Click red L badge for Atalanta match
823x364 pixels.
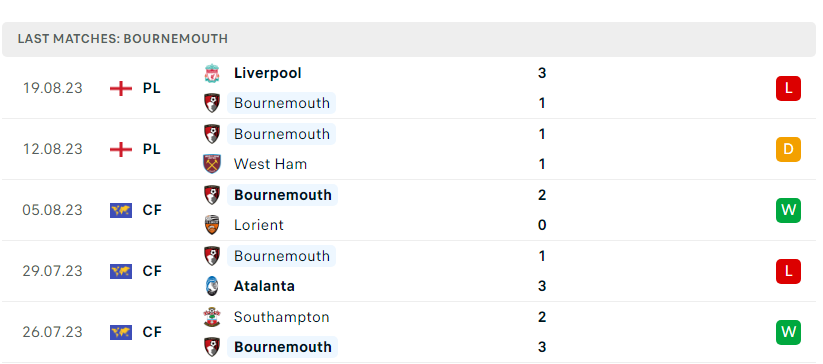(788, 271)
